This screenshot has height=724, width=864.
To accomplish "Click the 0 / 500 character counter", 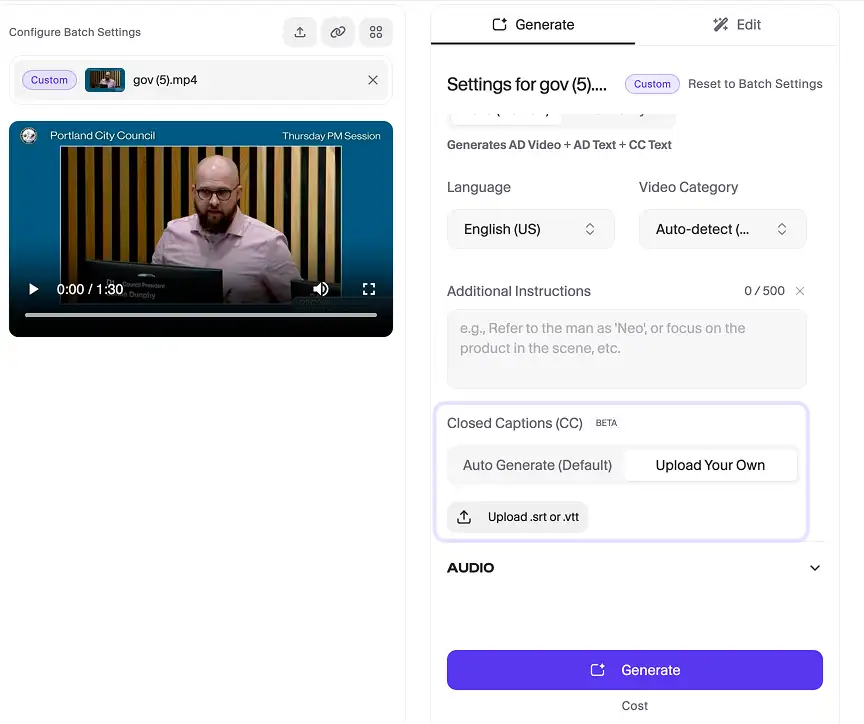I will 764,291.
